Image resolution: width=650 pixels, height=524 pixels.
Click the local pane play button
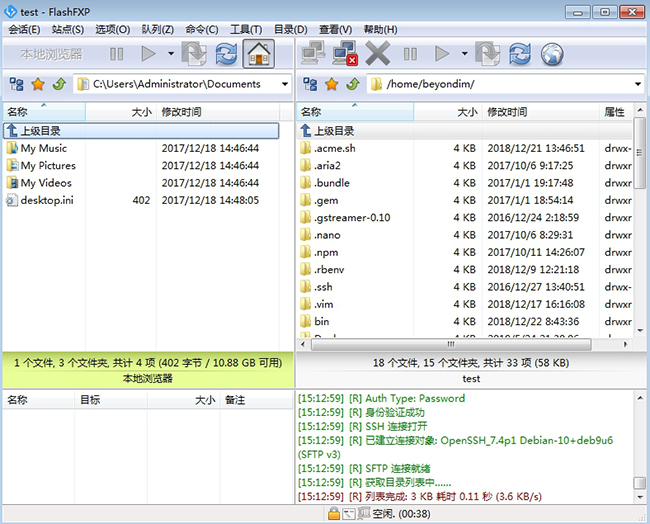(148, 54)
